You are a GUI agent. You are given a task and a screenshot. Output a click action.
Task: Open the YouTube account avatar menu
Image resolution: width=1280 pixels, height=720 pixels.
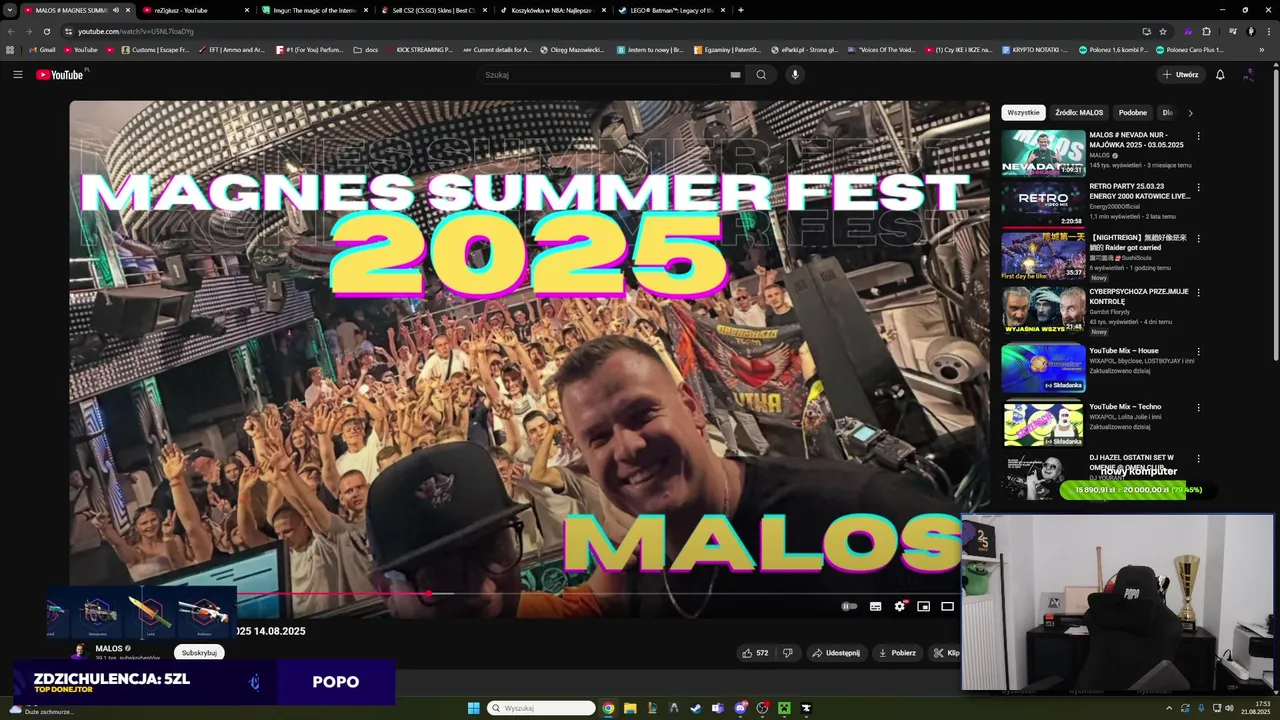coord(1248,75)
